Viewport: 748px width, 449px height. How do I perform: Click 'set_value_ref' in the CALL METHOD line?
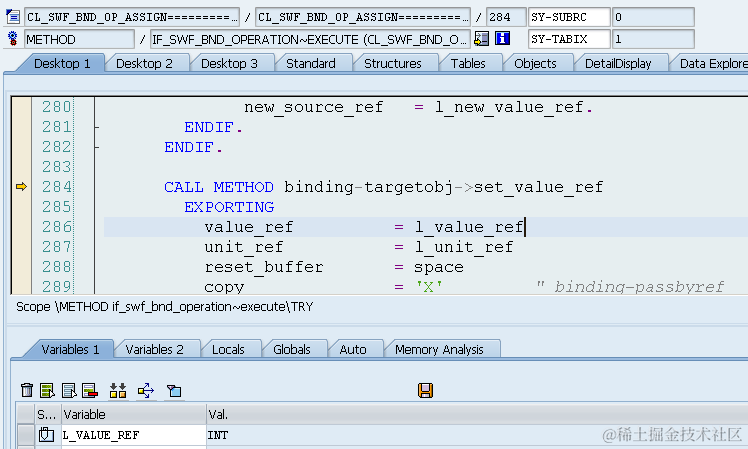538,187
